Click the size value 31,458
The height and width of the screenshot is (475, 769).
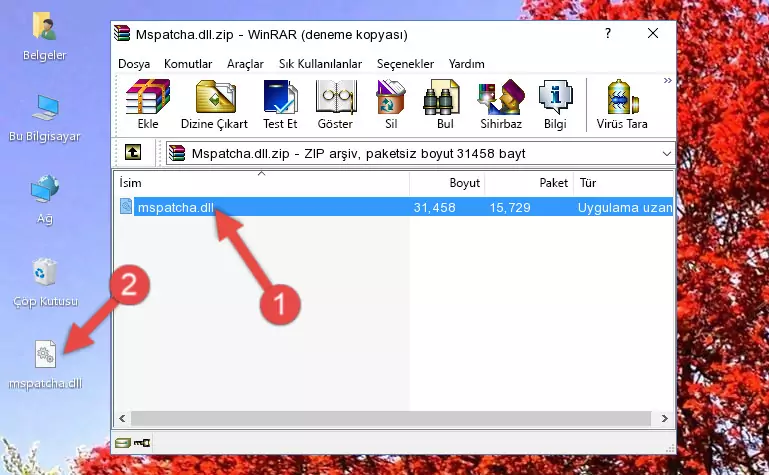434,207
